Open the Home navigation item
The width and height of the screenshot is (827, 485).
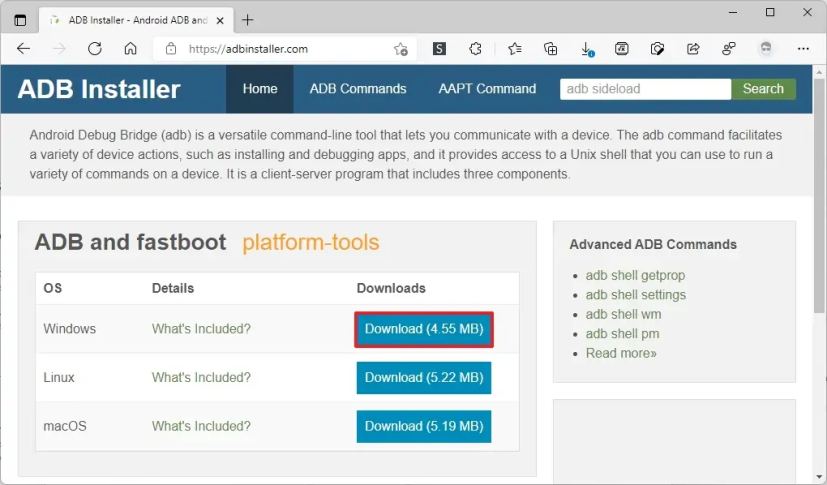259,89
